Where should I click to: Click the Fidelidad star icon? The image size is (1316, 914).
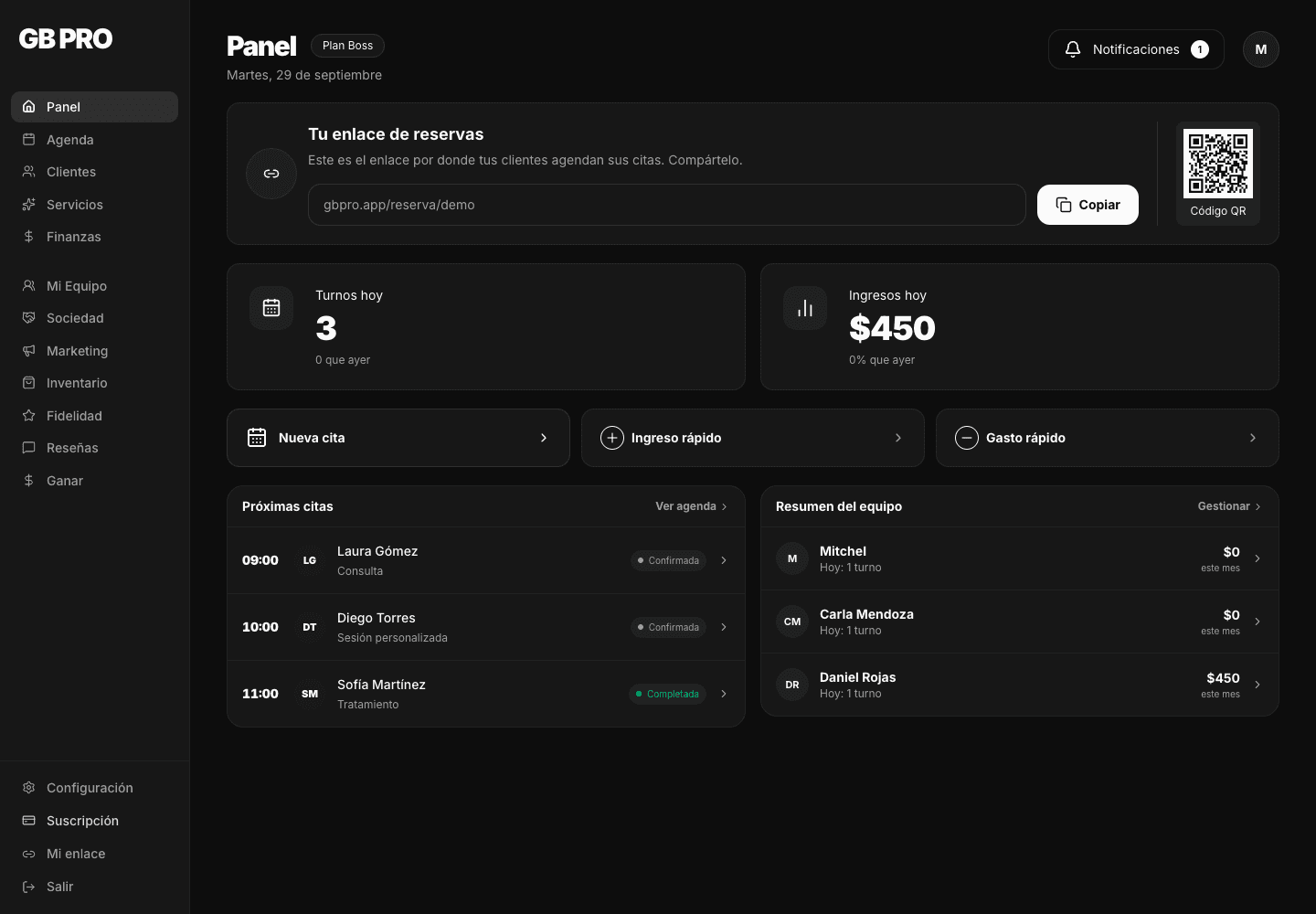(x=28, y=416)
